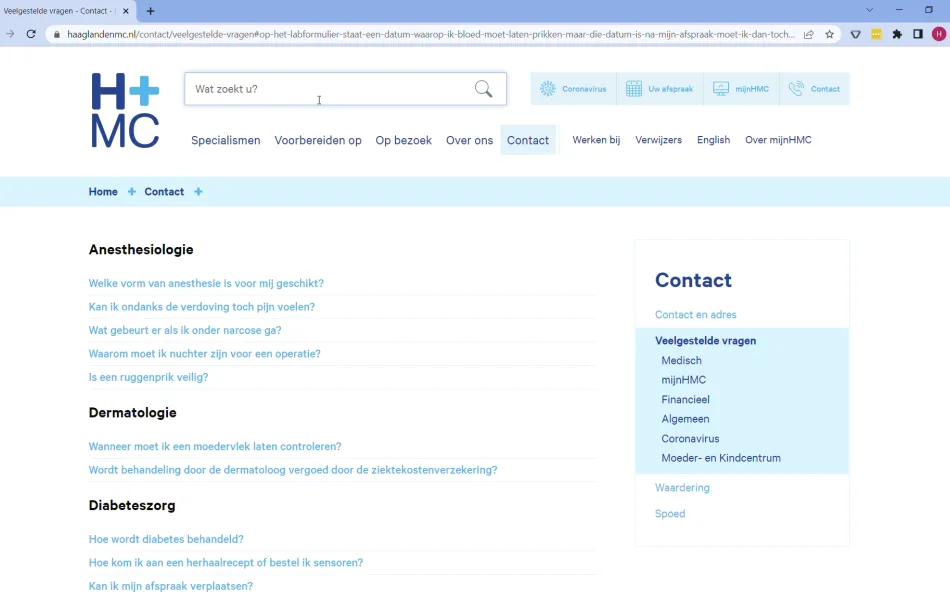Open mijnHMC via the monitor icon
This screenshot has width=950, height=594.
point(721,89)
